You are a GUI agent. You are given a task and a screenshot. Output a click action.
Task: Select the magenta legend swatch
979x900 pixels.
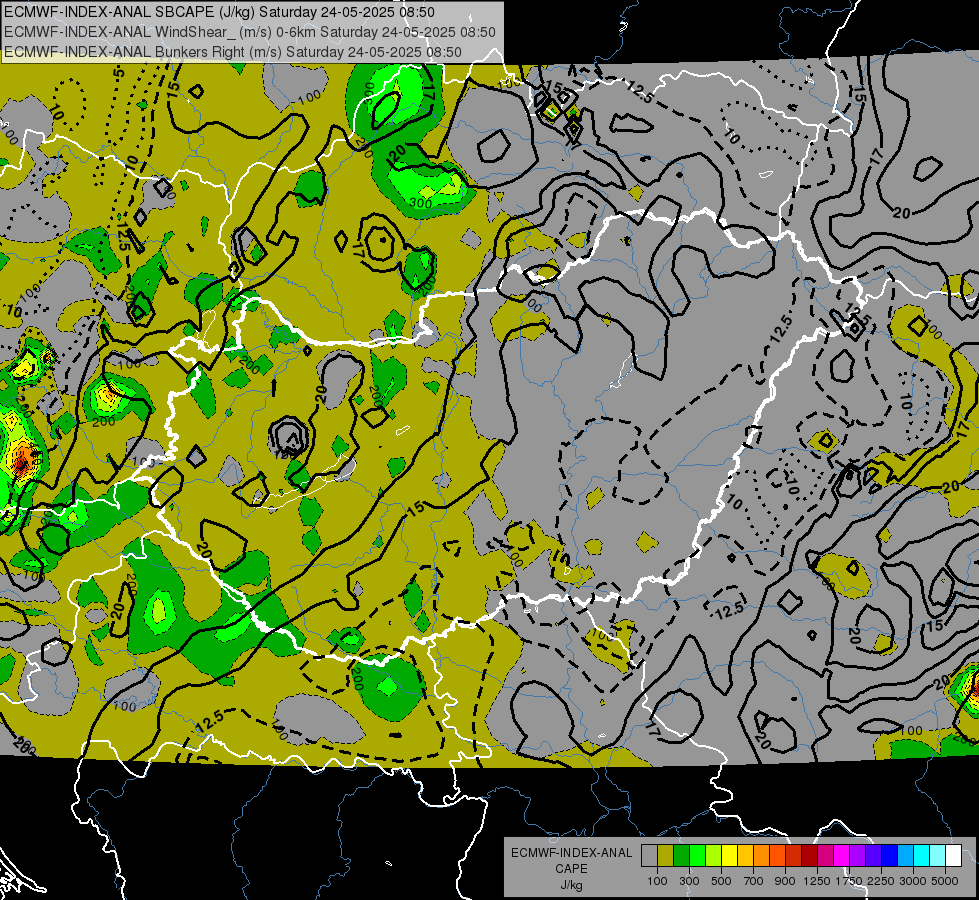point(841,856)
